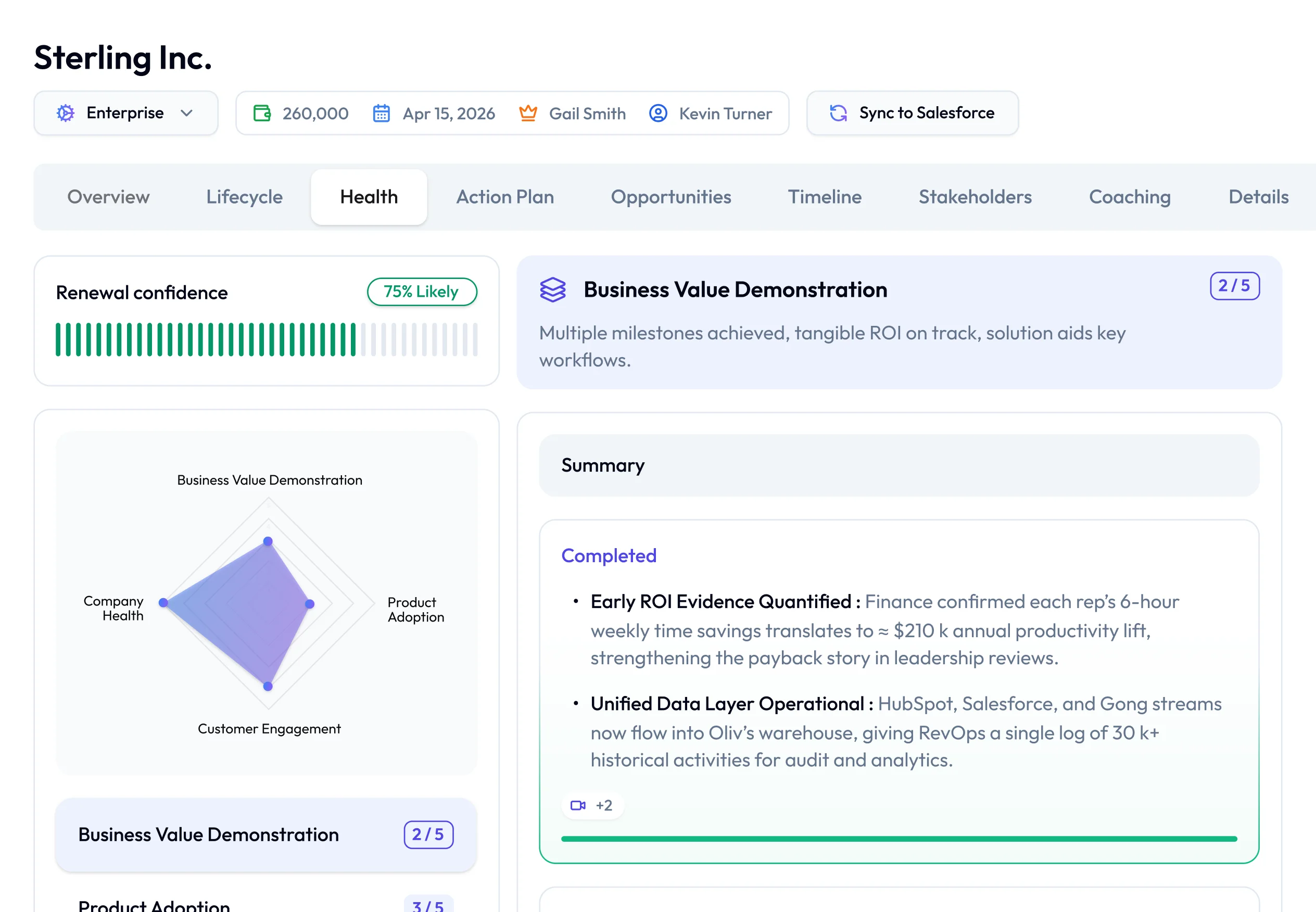Click the Customer Engagement radar point
This screenshot has height=912, width=1316.
point(268,686)
